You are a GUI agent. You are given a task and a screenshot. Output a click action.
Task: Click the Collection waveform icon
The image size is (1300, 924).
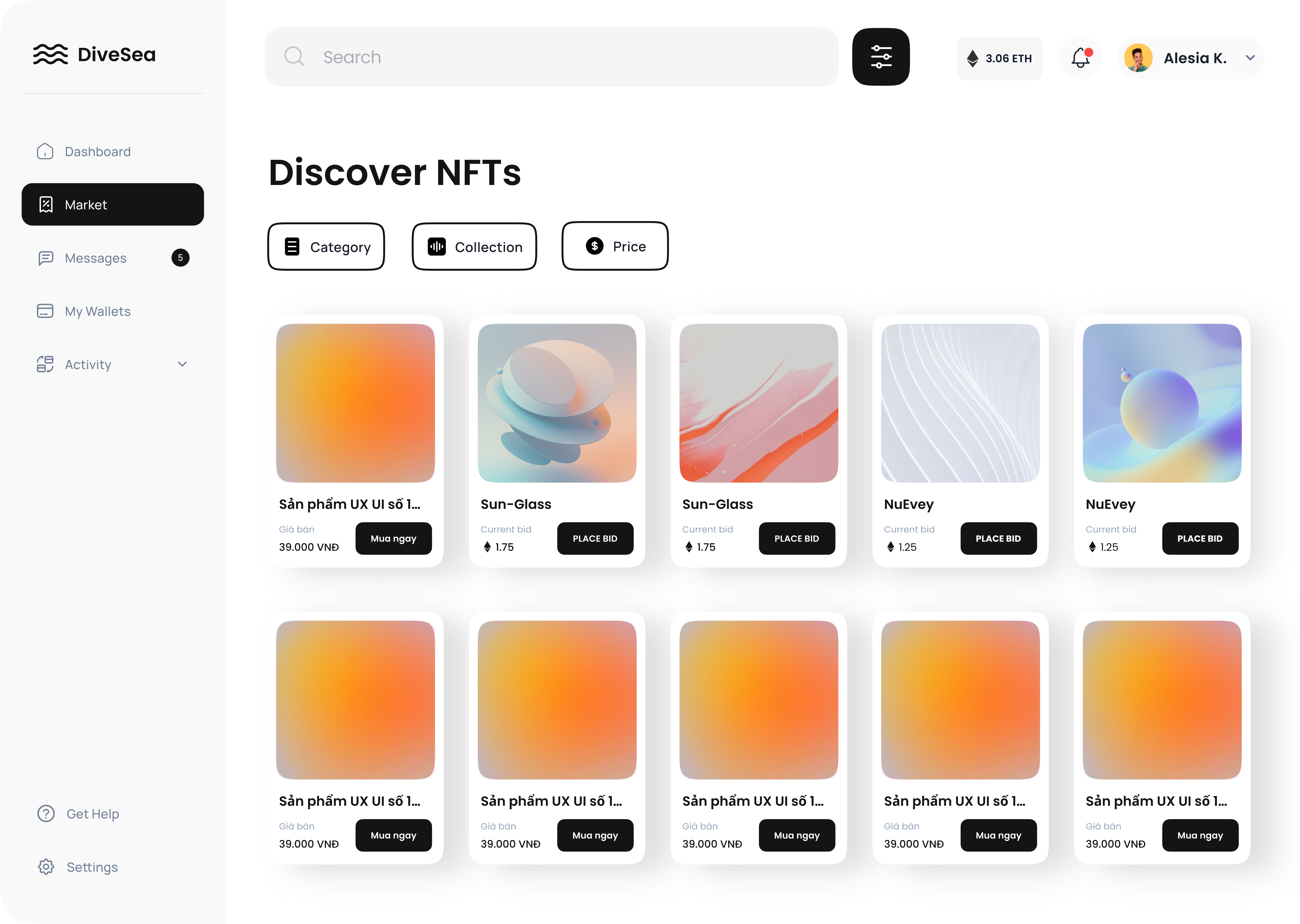click(x=436, y=246)
